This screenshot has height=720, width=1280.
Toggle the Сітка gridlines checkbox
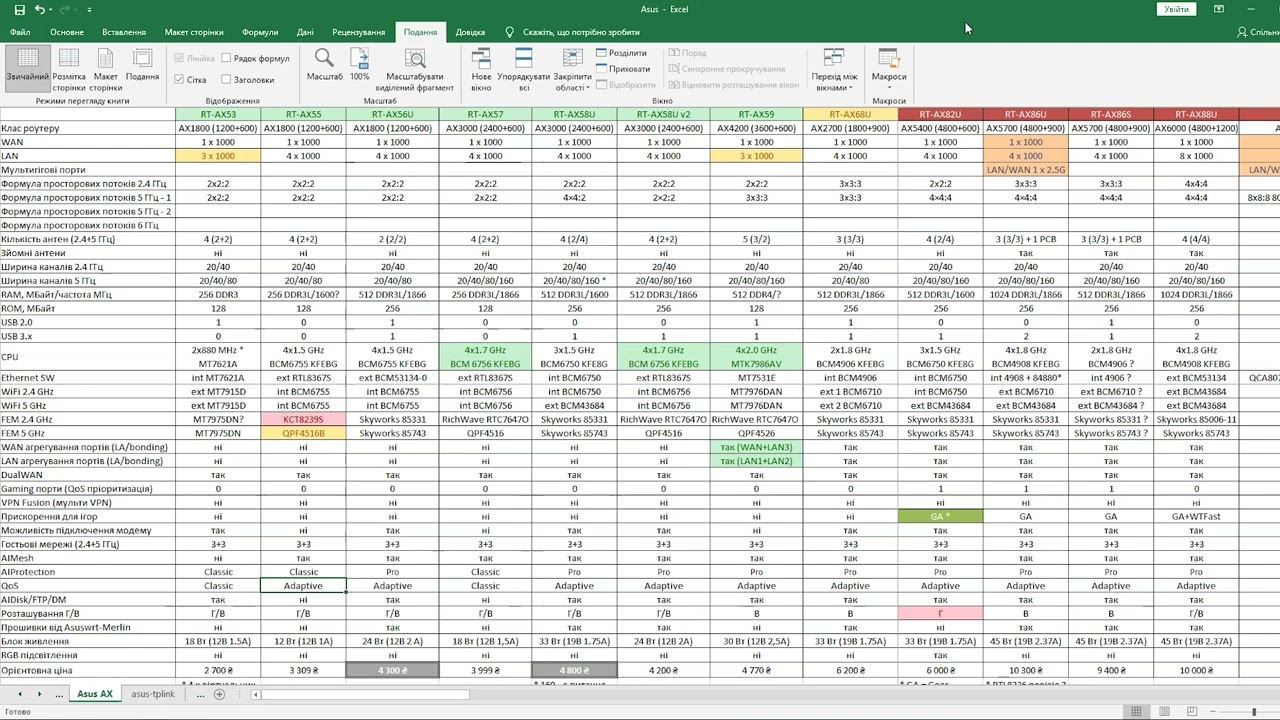191,79
